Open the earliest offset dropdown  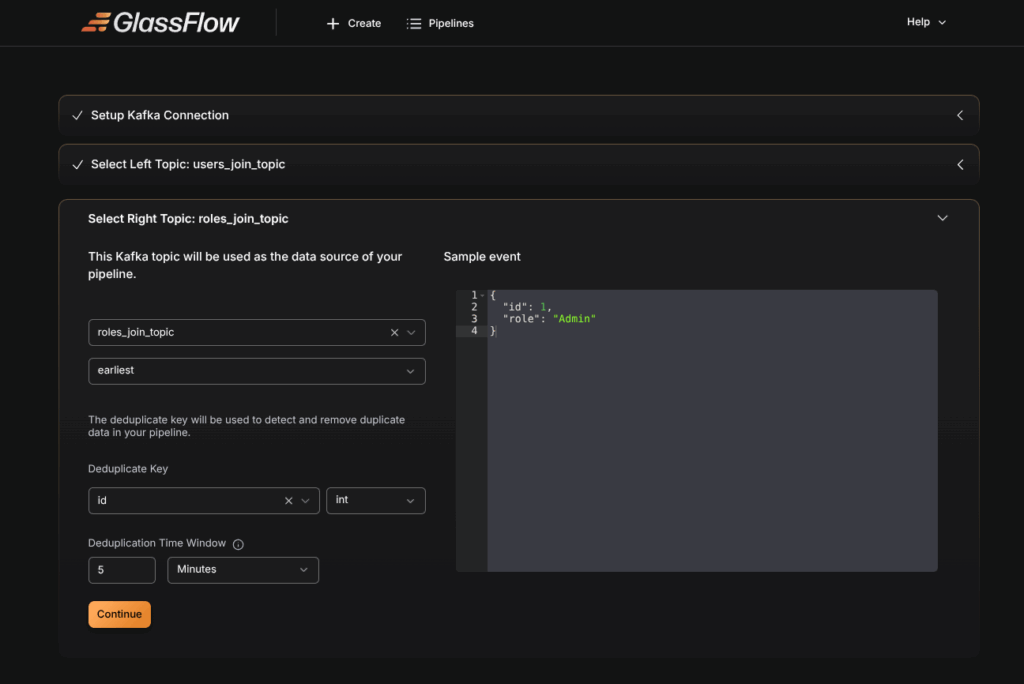click(256, 371)
